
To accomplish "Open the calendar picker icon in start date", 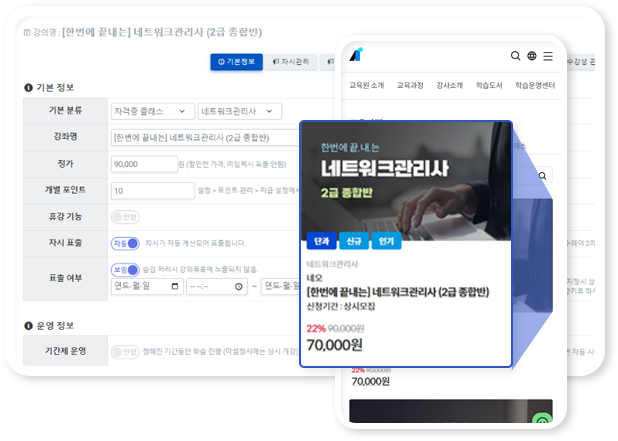I will click(175, 286).
